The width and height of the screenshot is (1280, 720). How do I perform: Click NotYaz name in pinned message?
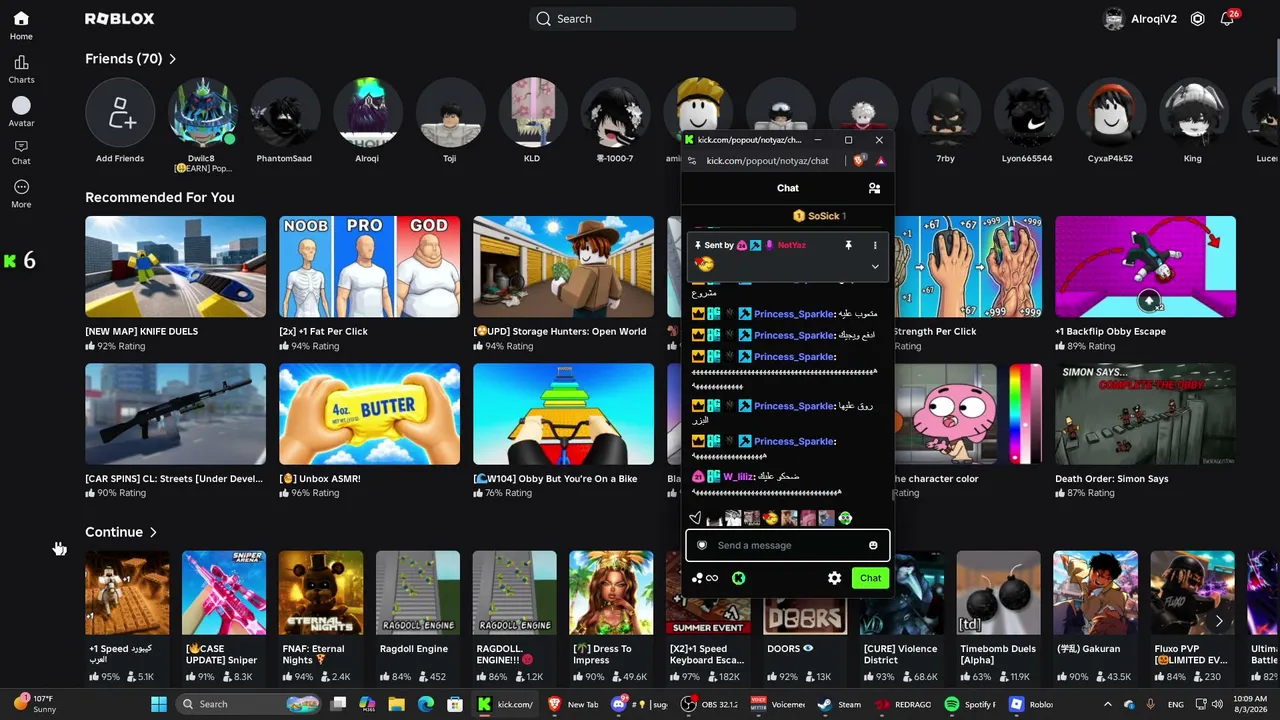(791, 245)
